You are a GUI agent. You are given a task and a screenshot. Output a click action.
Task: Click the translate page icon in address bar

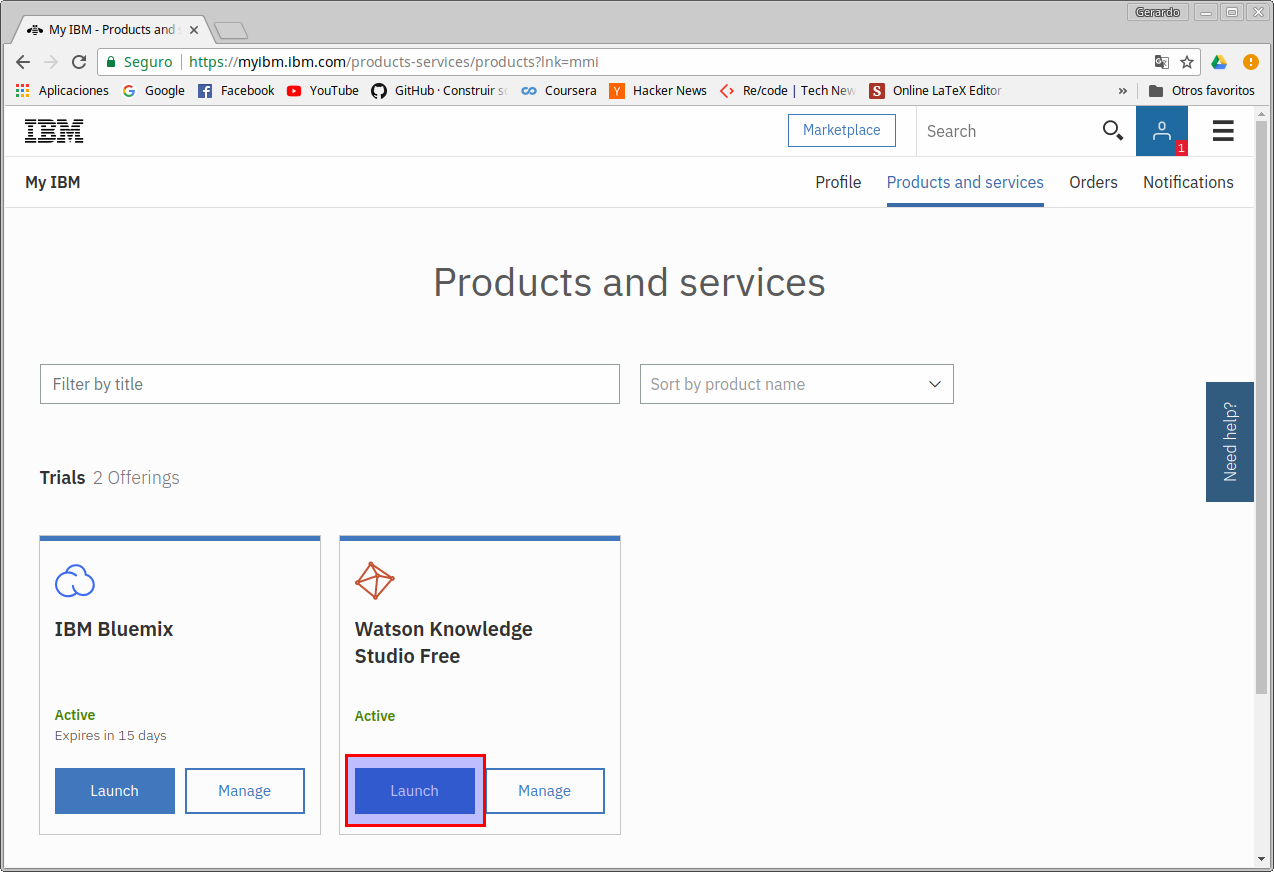click(x=1161, y=62)
